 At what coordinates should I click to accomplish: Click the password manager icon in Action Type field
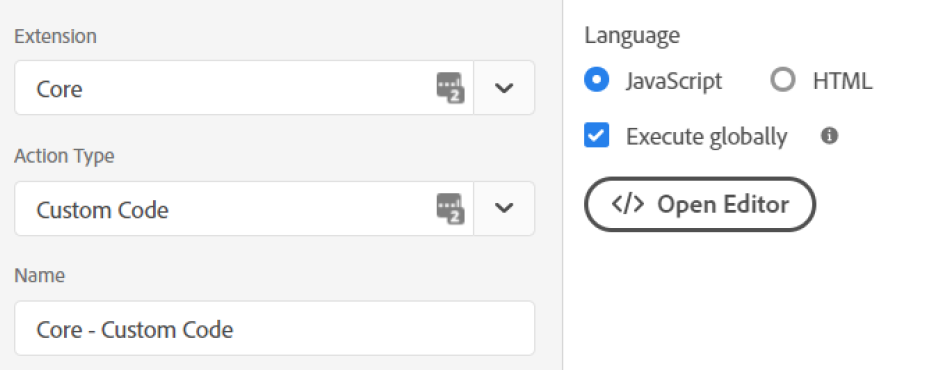point(450,208)
